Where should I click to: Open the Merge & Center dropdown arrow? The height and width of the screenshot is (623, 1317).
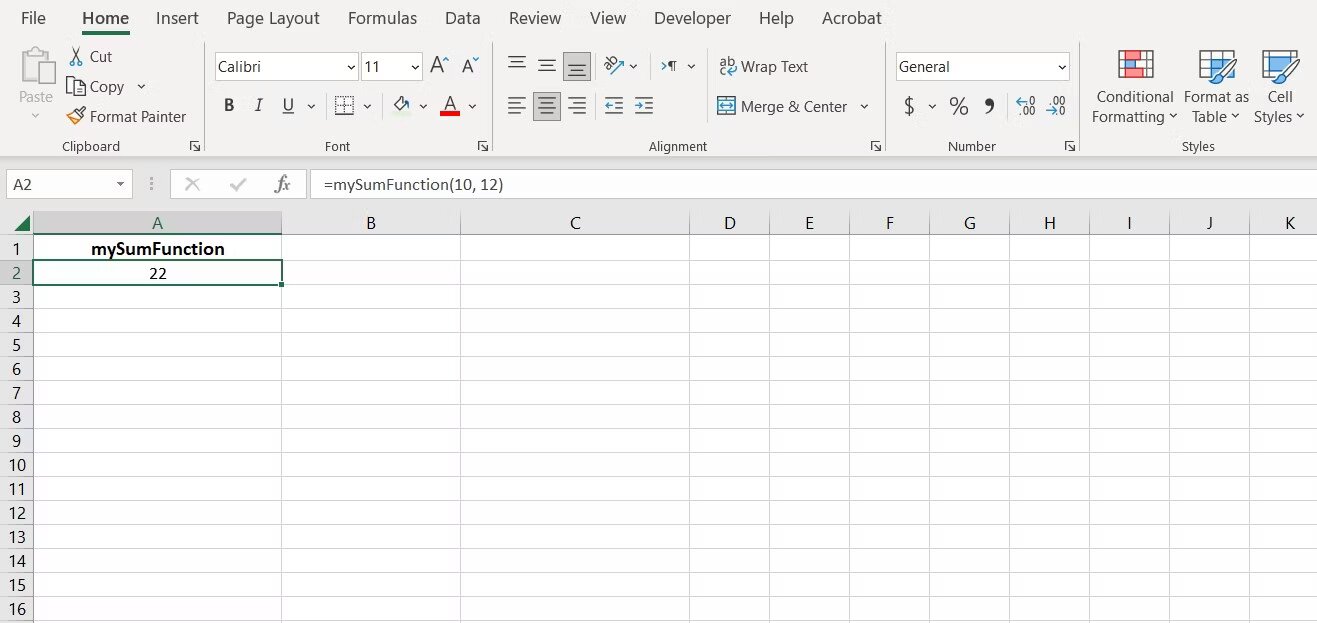[866, 107]
